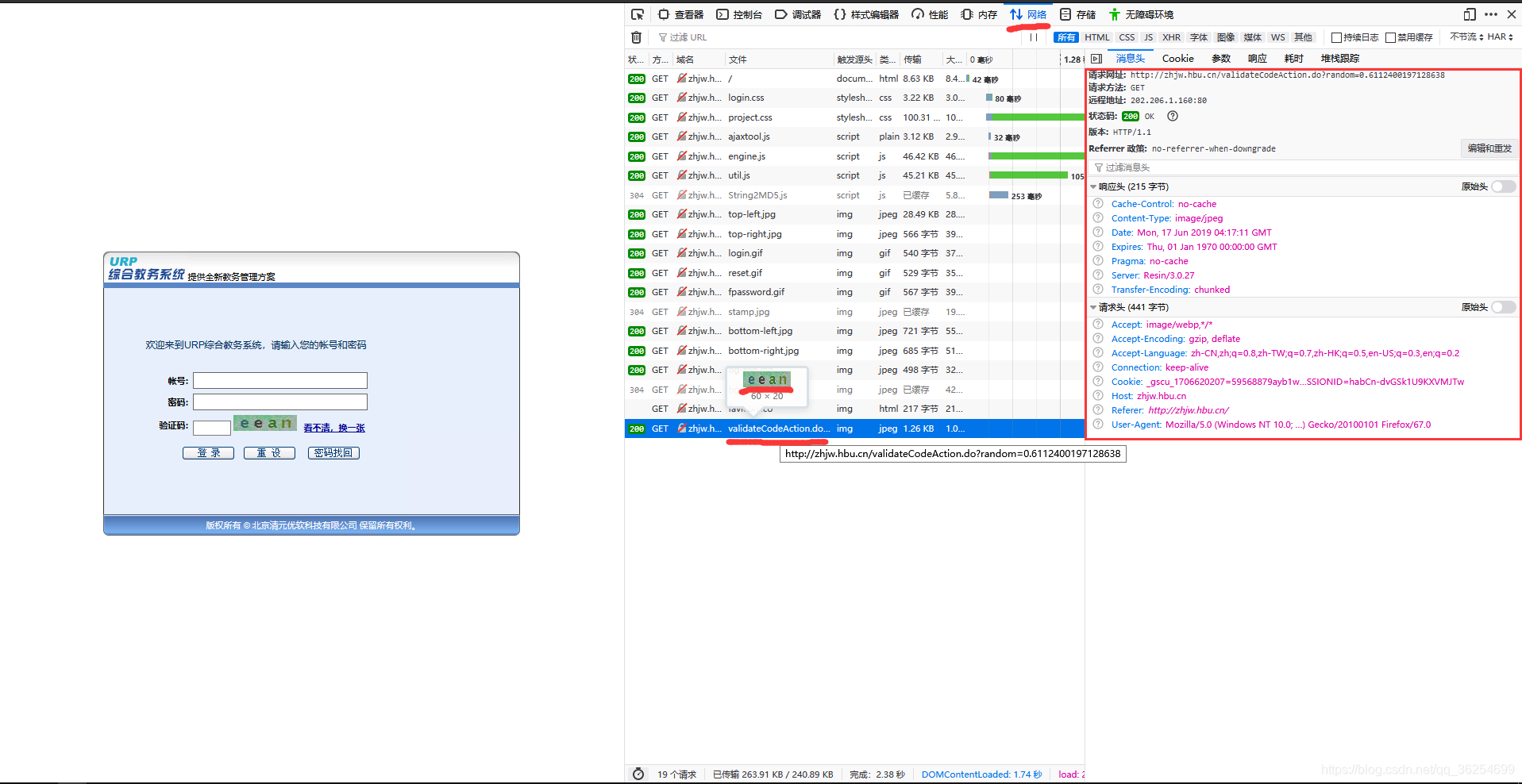Switch to the 性能 performance panel
Image resolution: width=1522 pixels, height=784 pixels.
[x=930, y=14]
